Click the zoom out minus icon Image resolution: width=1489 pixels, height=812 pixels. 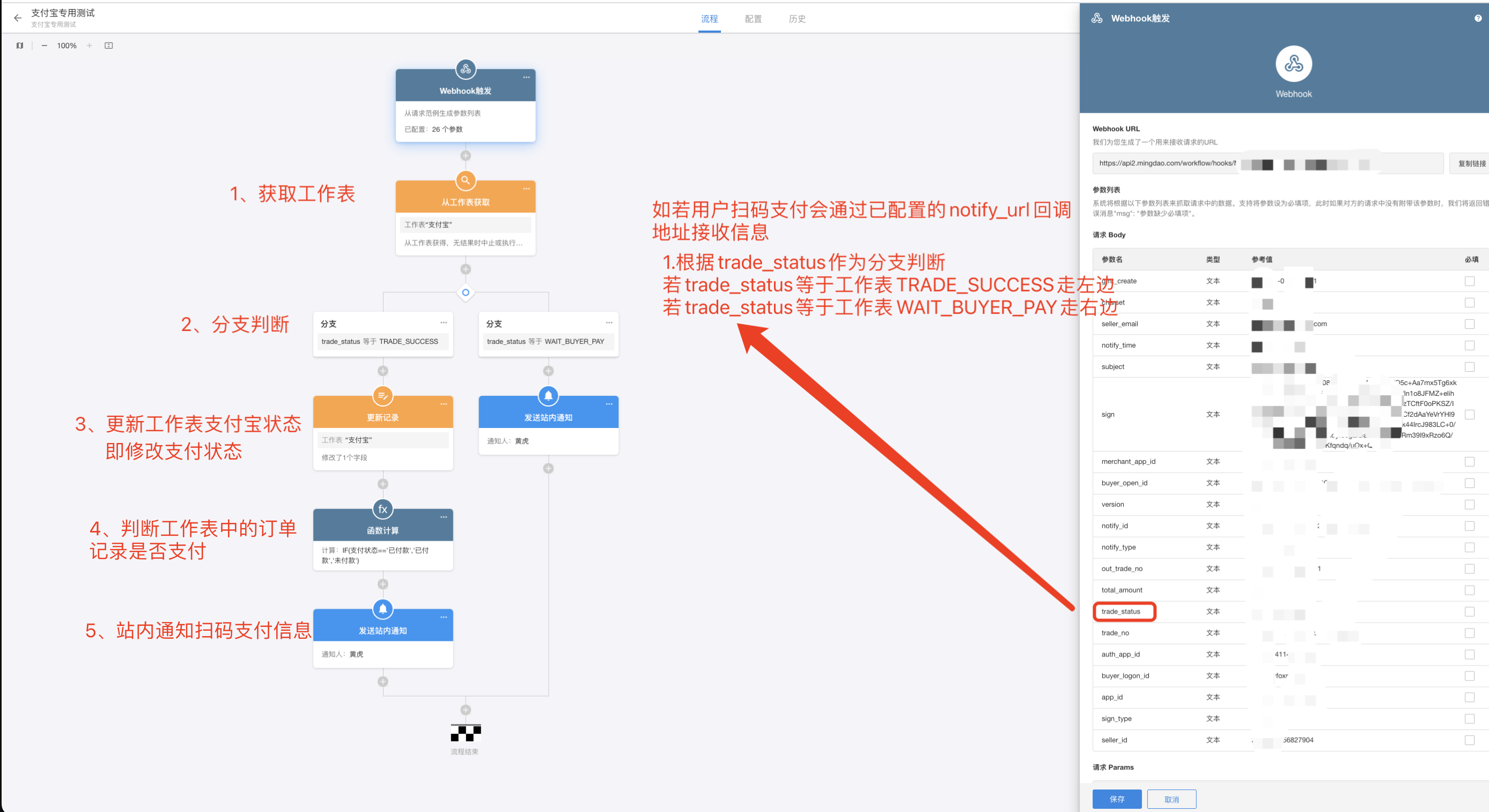45,46
